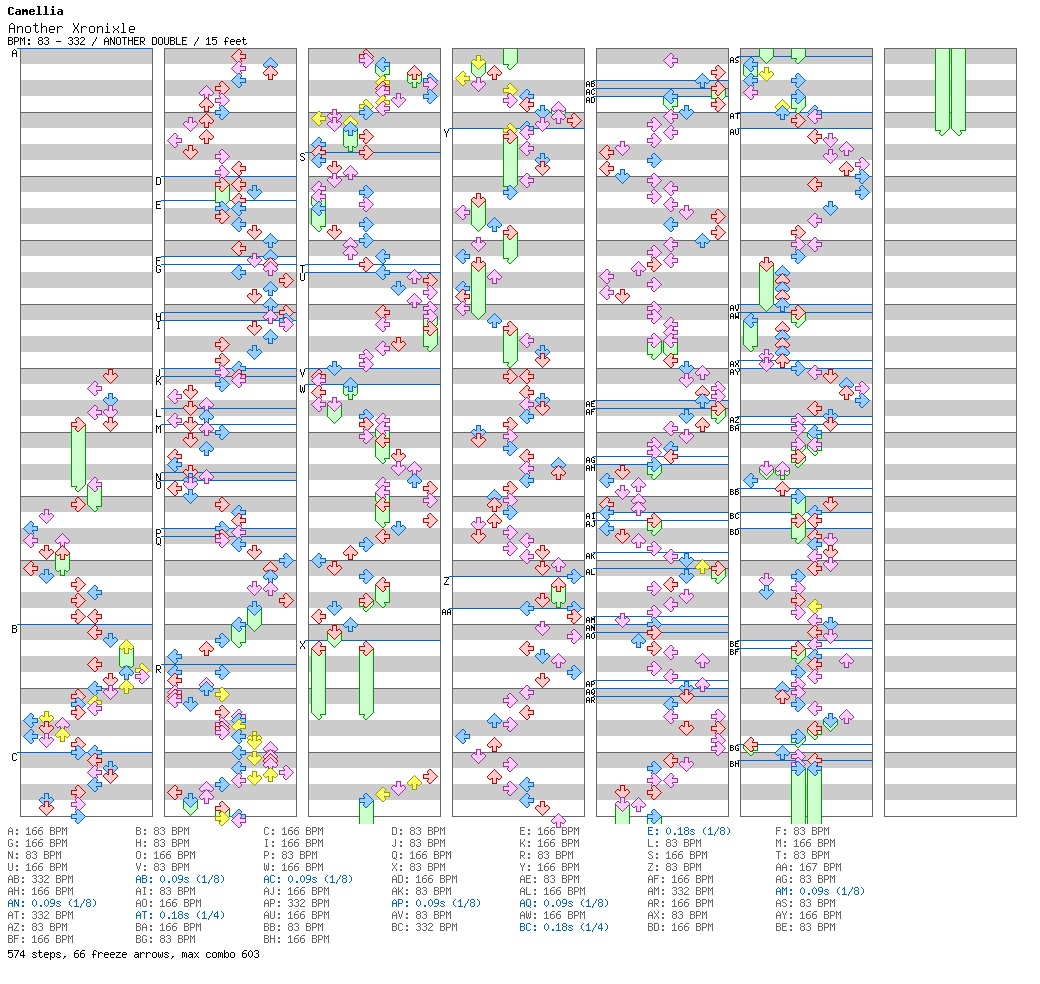1040x984 pixels.
Task: Select blue stop entry "AQ: 0.09s (1/8)"
Action: click(564, 903)
